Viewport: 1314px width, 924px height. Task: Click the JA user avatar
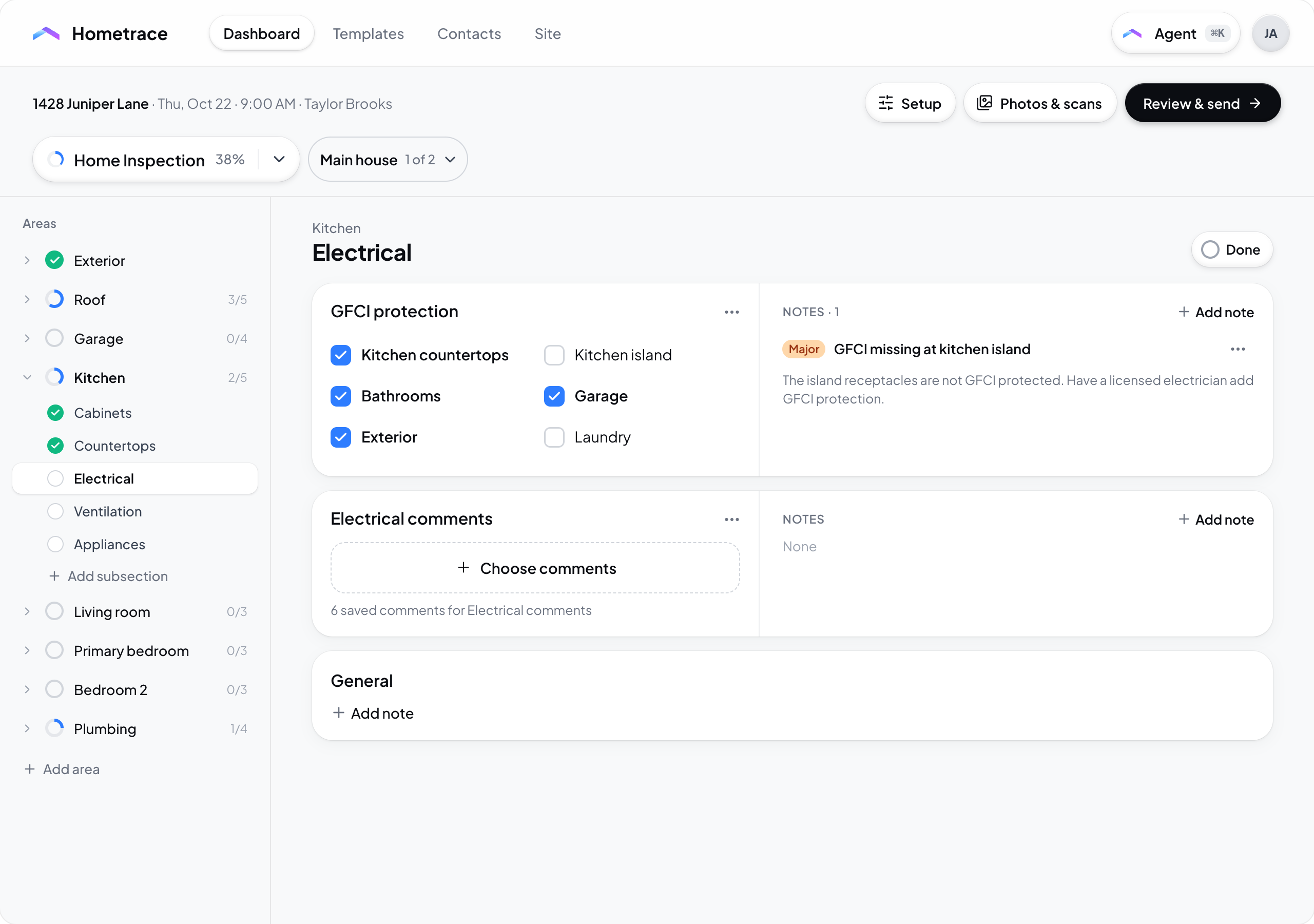[x=1270, y=34]
